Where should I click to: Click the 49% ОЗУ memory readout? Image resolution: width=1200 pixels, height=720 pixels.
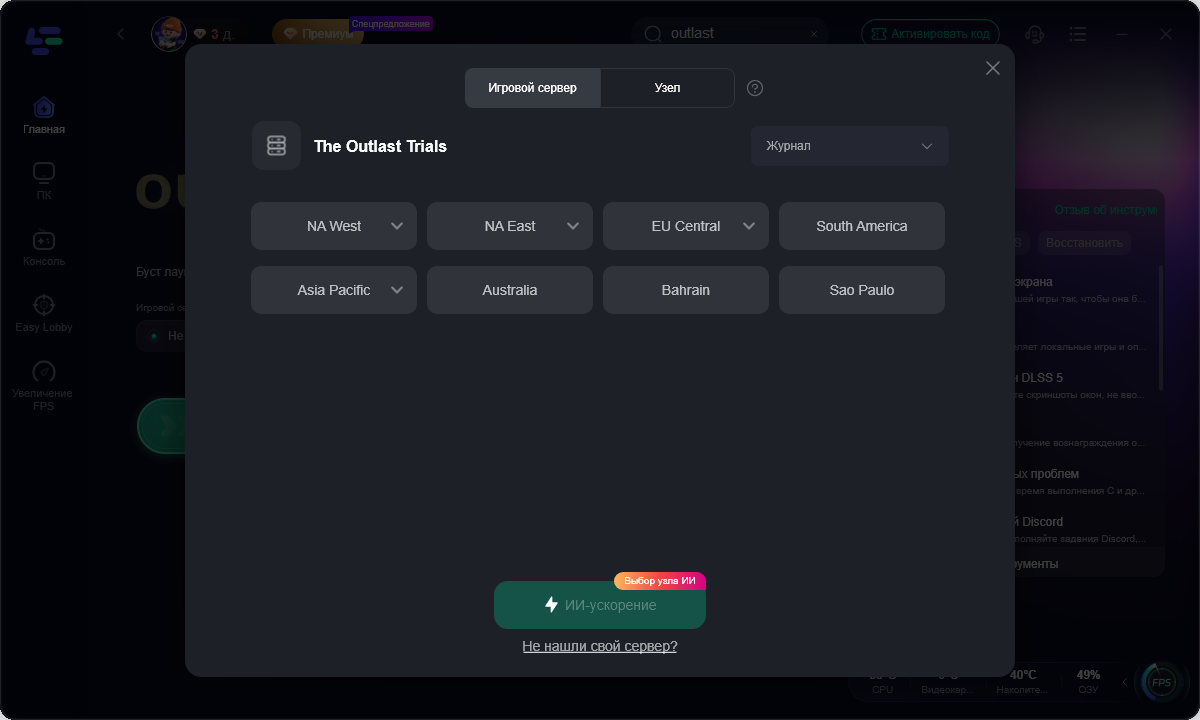click(1088, 682)
